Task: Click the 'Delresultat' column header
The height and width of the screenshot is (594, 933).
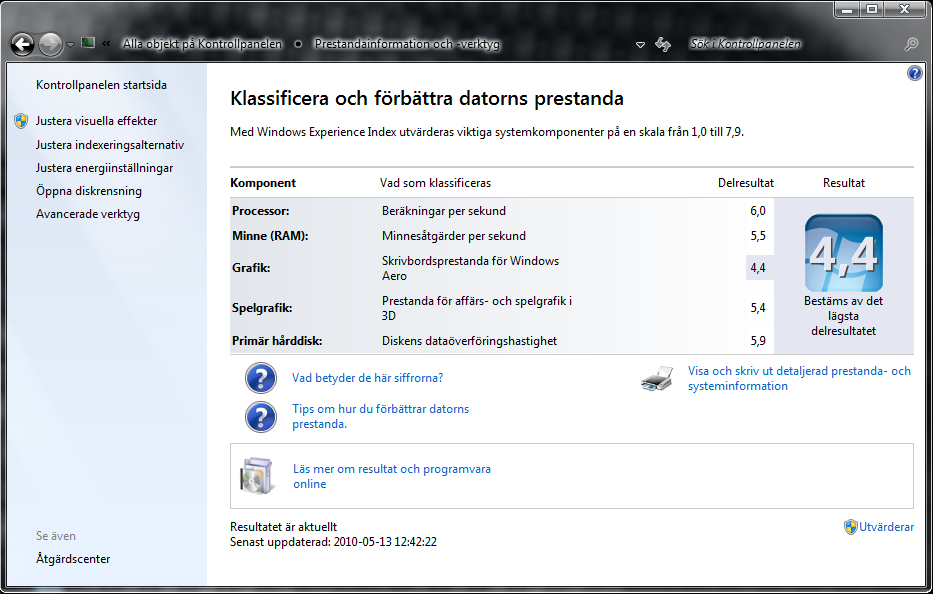Action: click(x=746, y=183)
